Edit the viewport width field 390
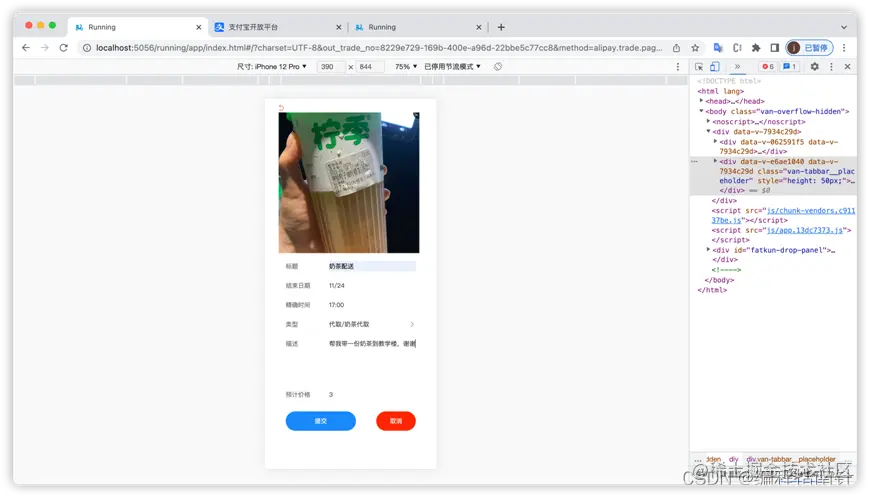This screenshot has width=869, height=497. [331, 66]
